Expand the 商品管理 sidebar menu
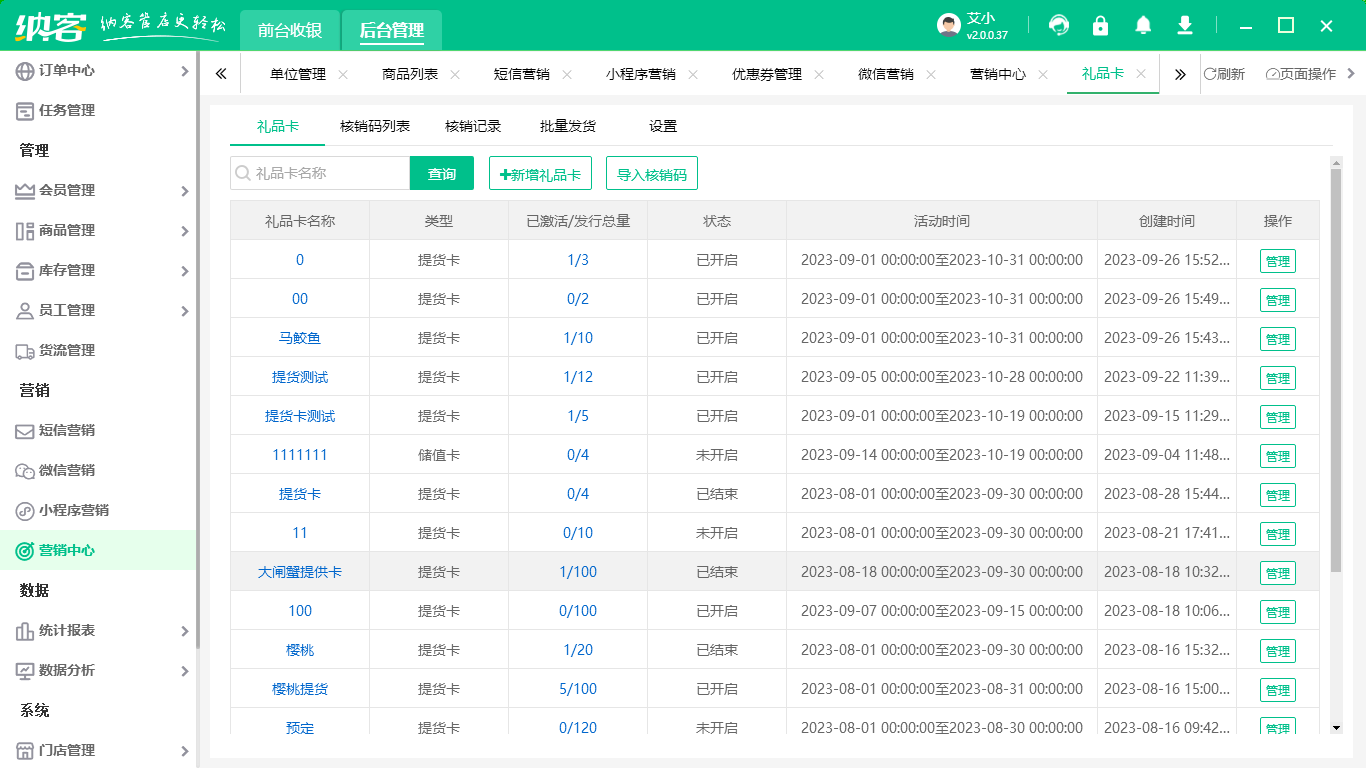Viewport: 1366px width, 768px height. click(x=184, y=231)
